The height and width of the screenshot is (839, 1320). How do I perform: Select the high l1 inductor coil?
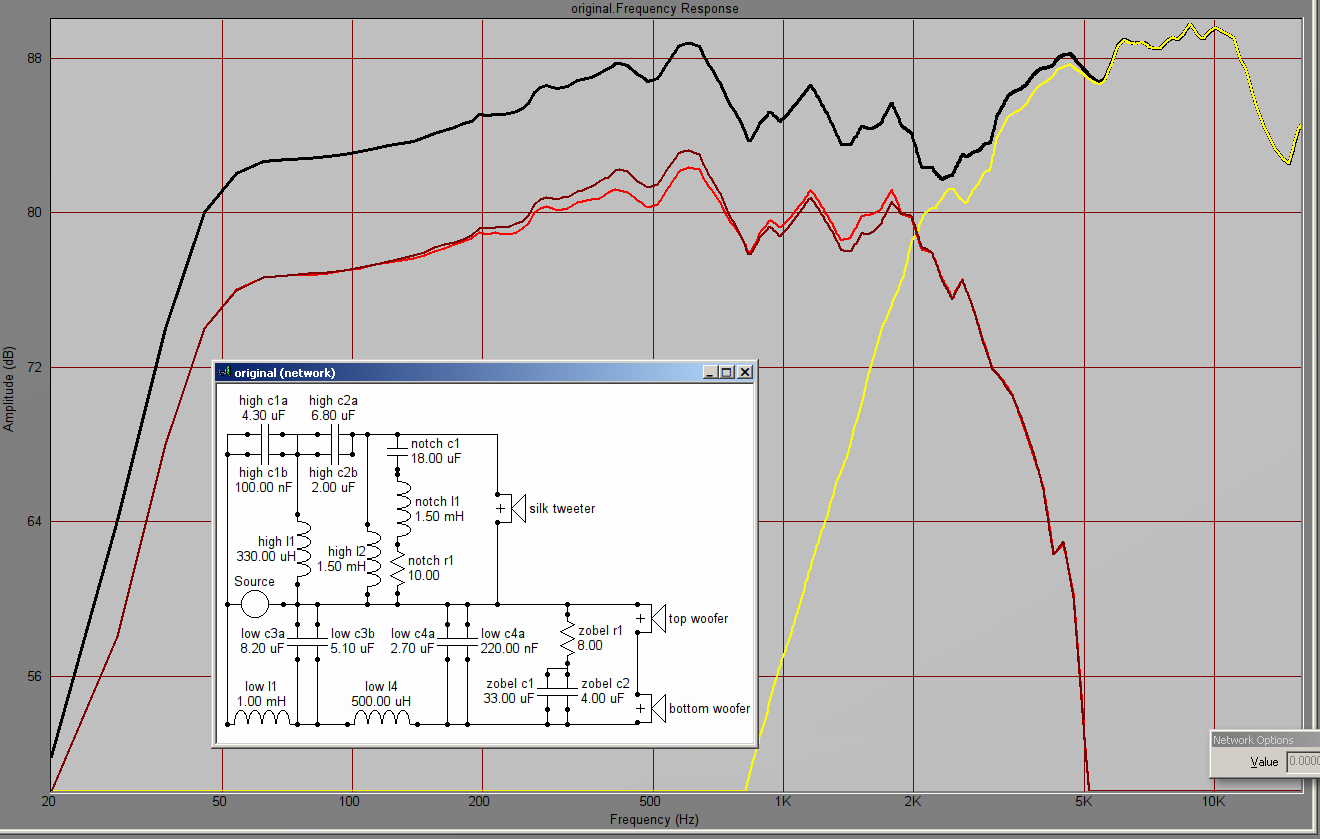[x=304, y=549]
